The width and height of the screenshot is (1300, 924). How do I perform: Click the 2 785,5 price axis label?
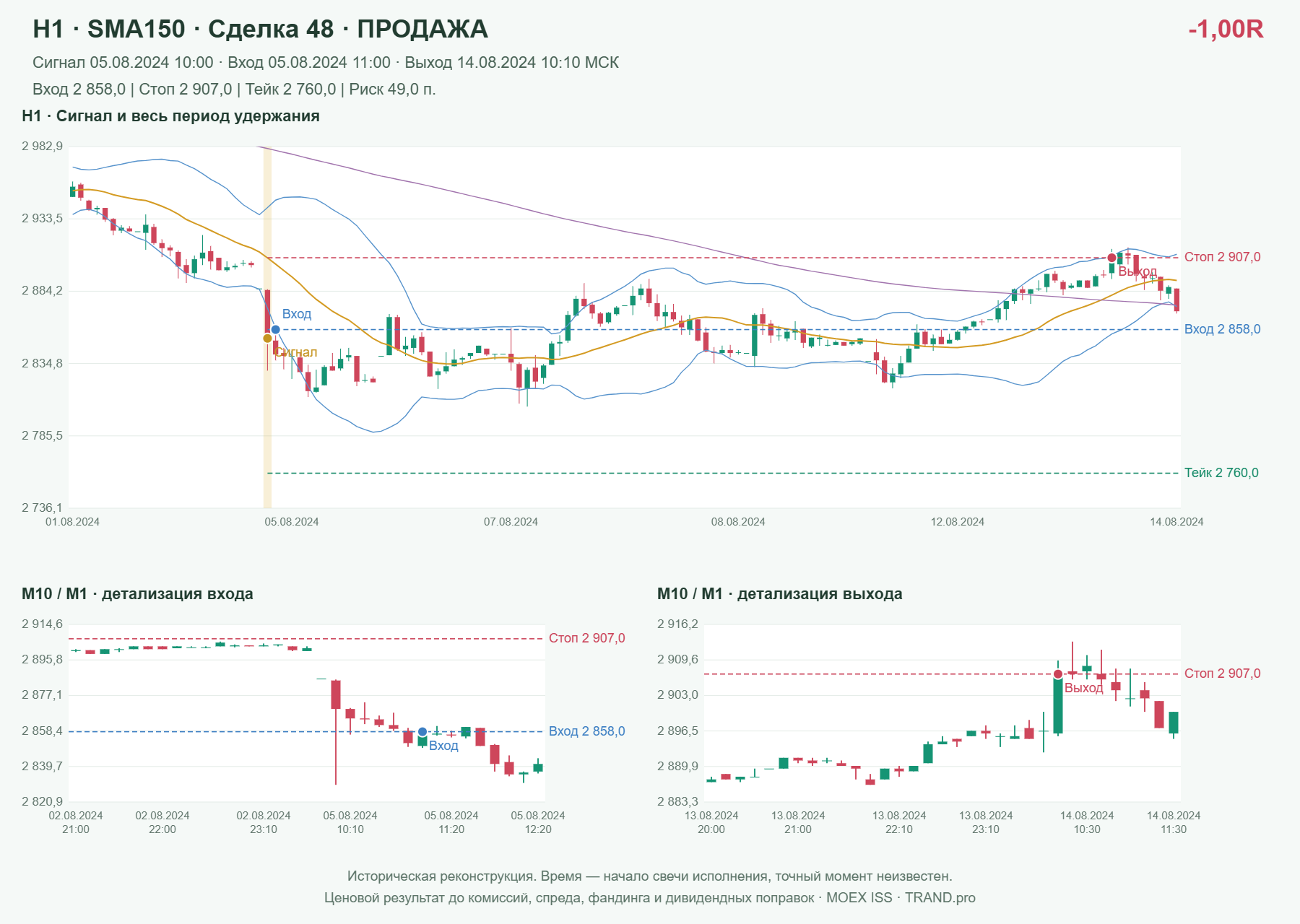pos(42,436)
